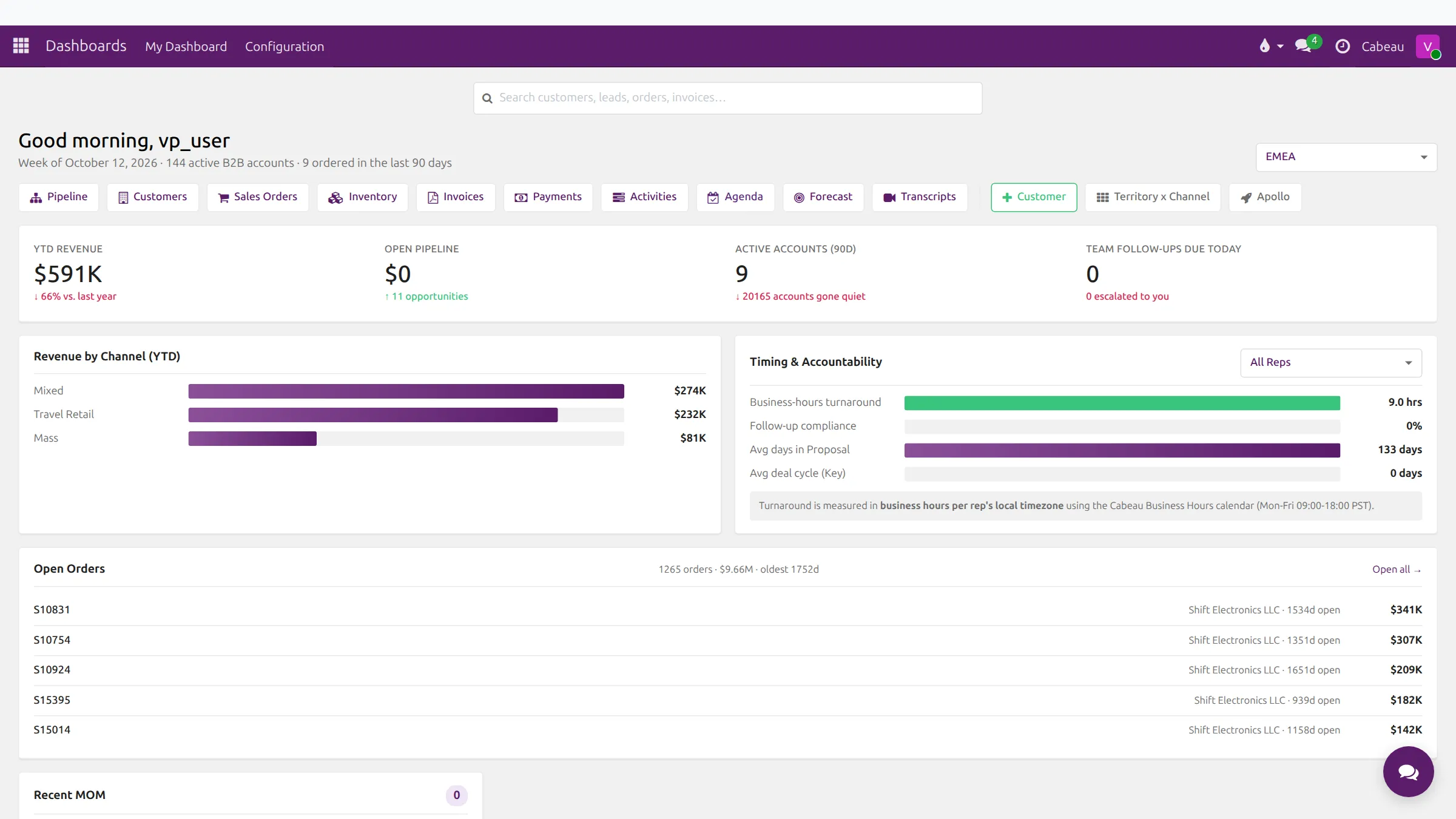Expand the EMEA region dropdown

[x=1346, y=157]
